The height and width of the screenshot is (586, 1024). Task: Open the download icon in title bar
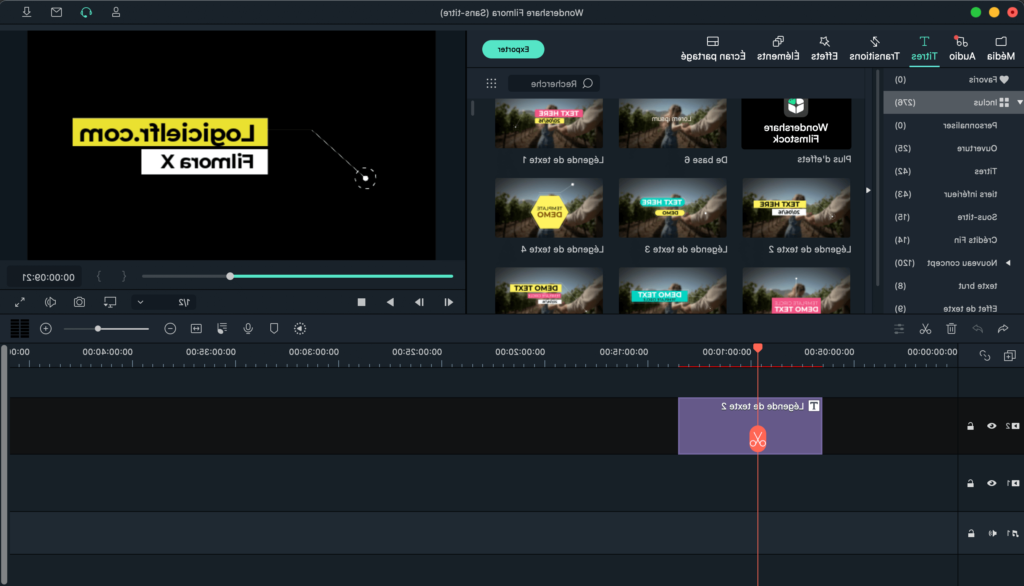pos(27,12)
